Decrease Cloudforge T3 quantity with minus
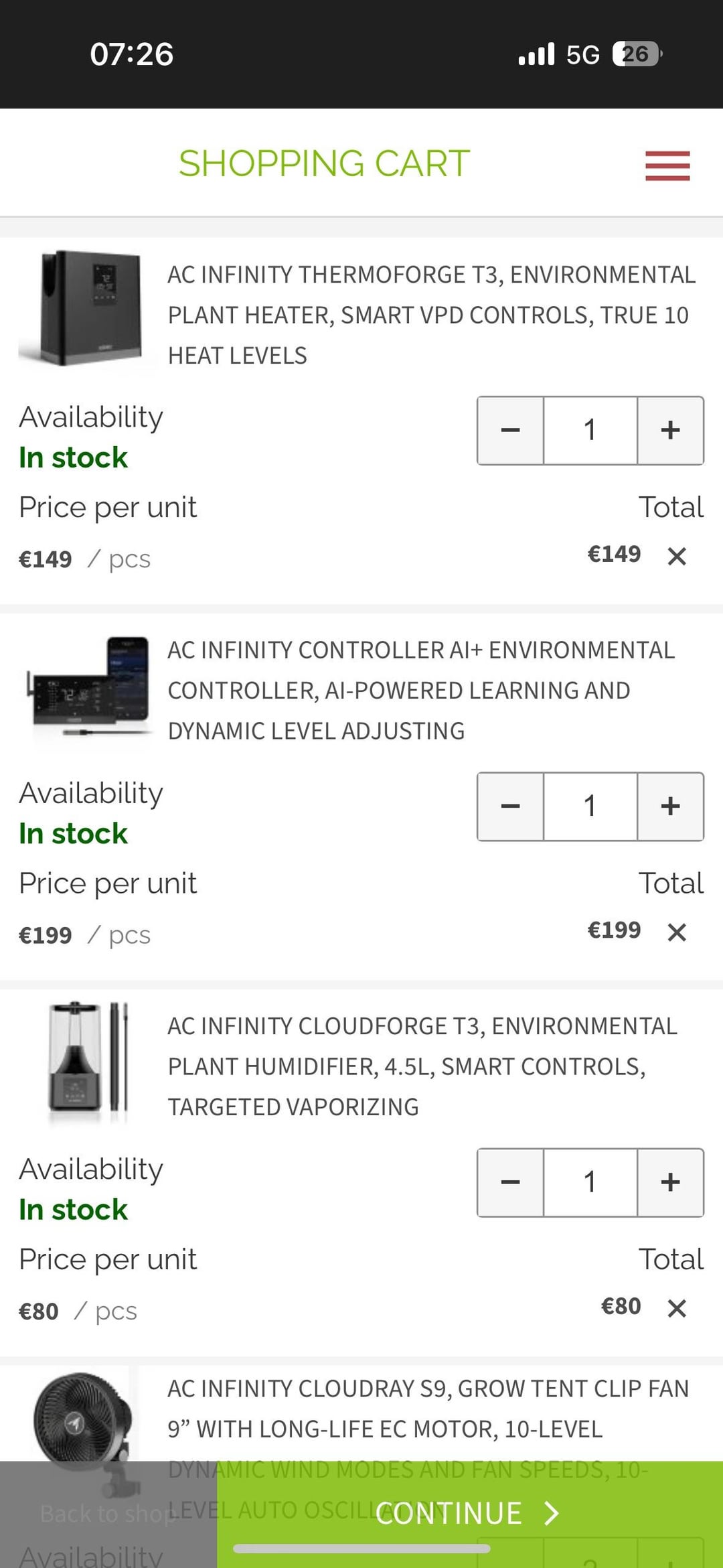 (x=511, y=1182)
